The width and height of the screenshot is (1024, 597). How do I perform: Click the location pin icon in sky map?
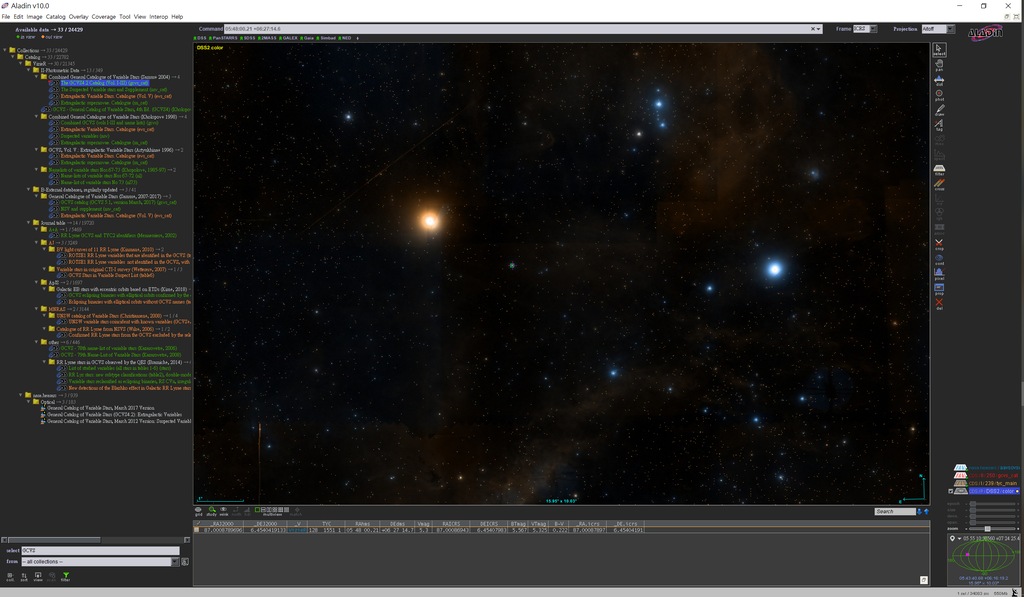(x=952, y=538)
